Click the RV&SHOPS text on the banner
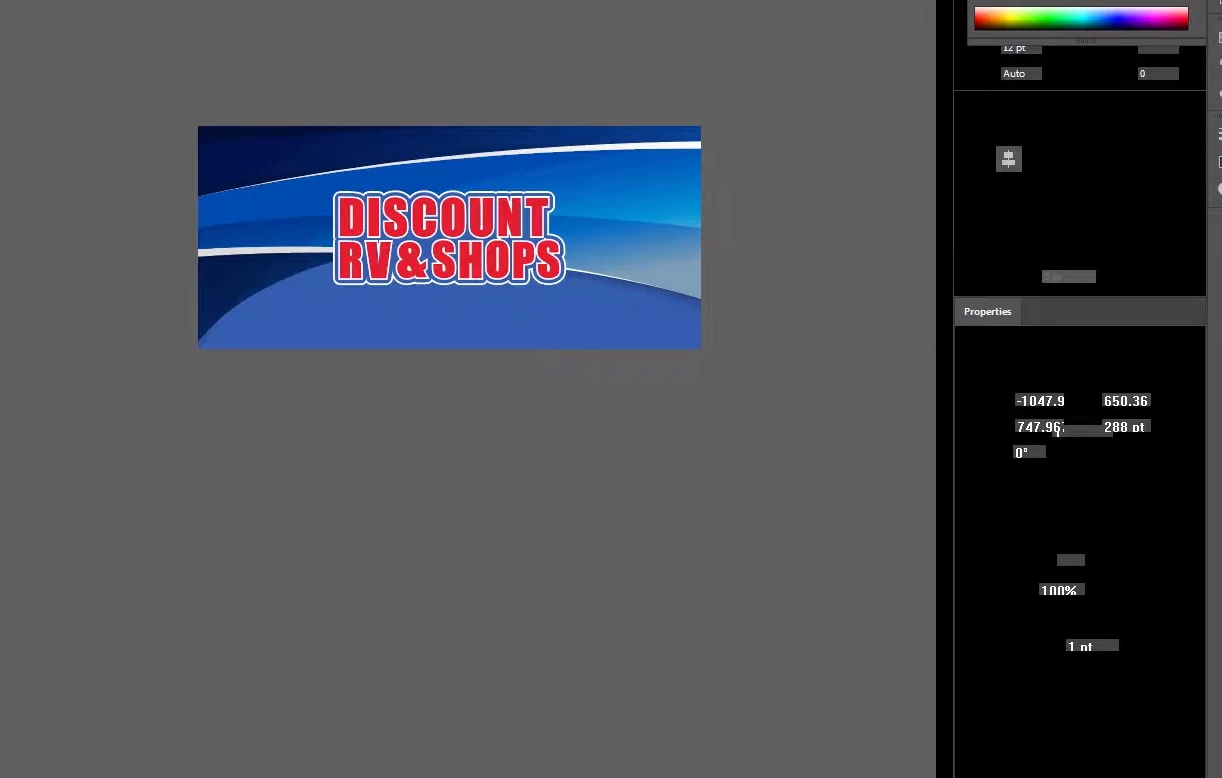The height and width of the screenshot is (778, 1222). (449, 260)
